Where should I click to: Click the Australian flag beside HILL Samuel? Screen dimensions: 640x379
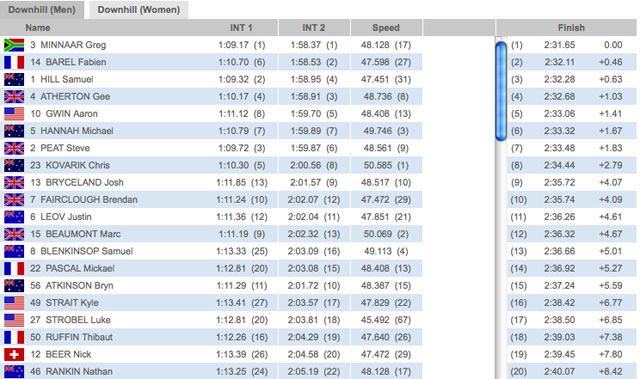14,79
